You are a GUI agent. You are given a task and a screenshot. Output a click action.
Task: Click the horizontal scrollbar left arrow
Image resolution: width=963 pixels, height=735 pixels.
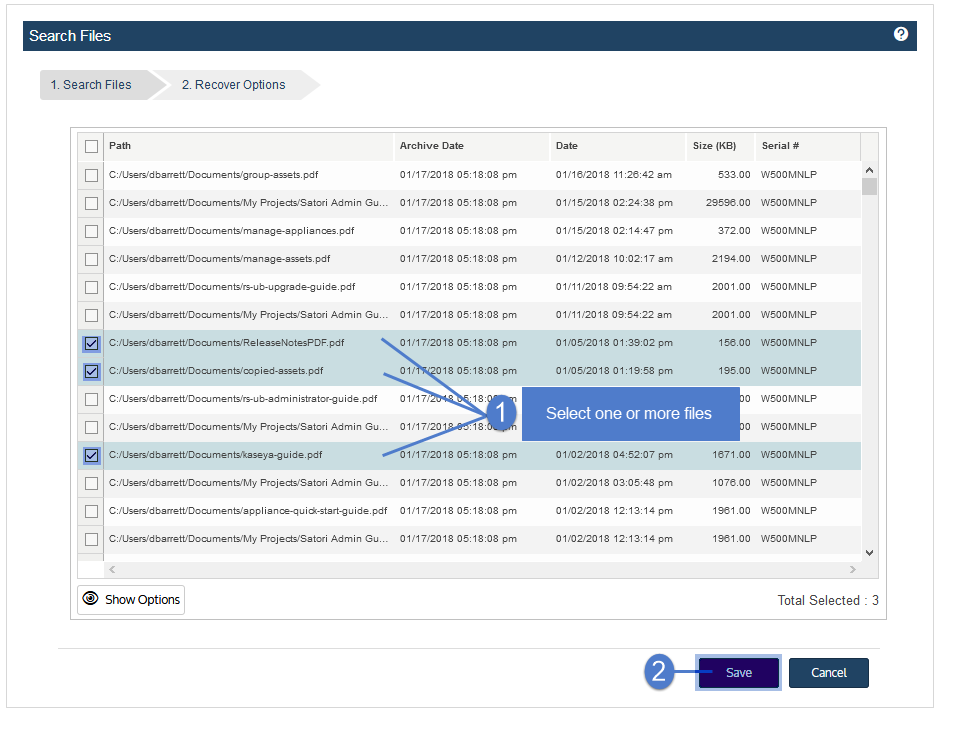click(112, 569)
